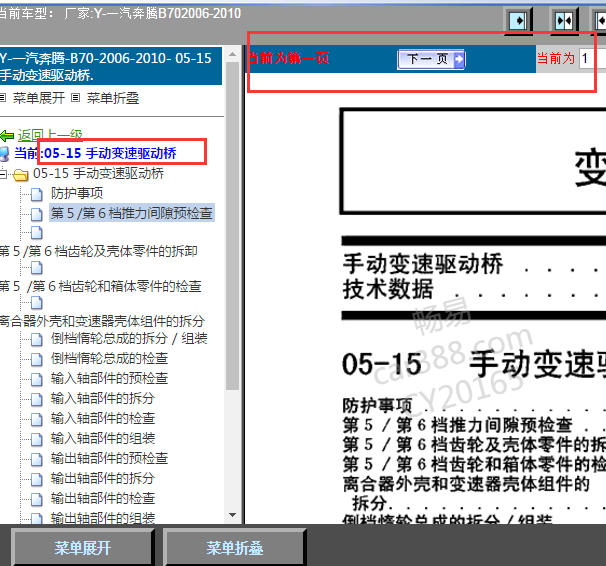Click the inward-arrows split panel icon

[564, 20]
